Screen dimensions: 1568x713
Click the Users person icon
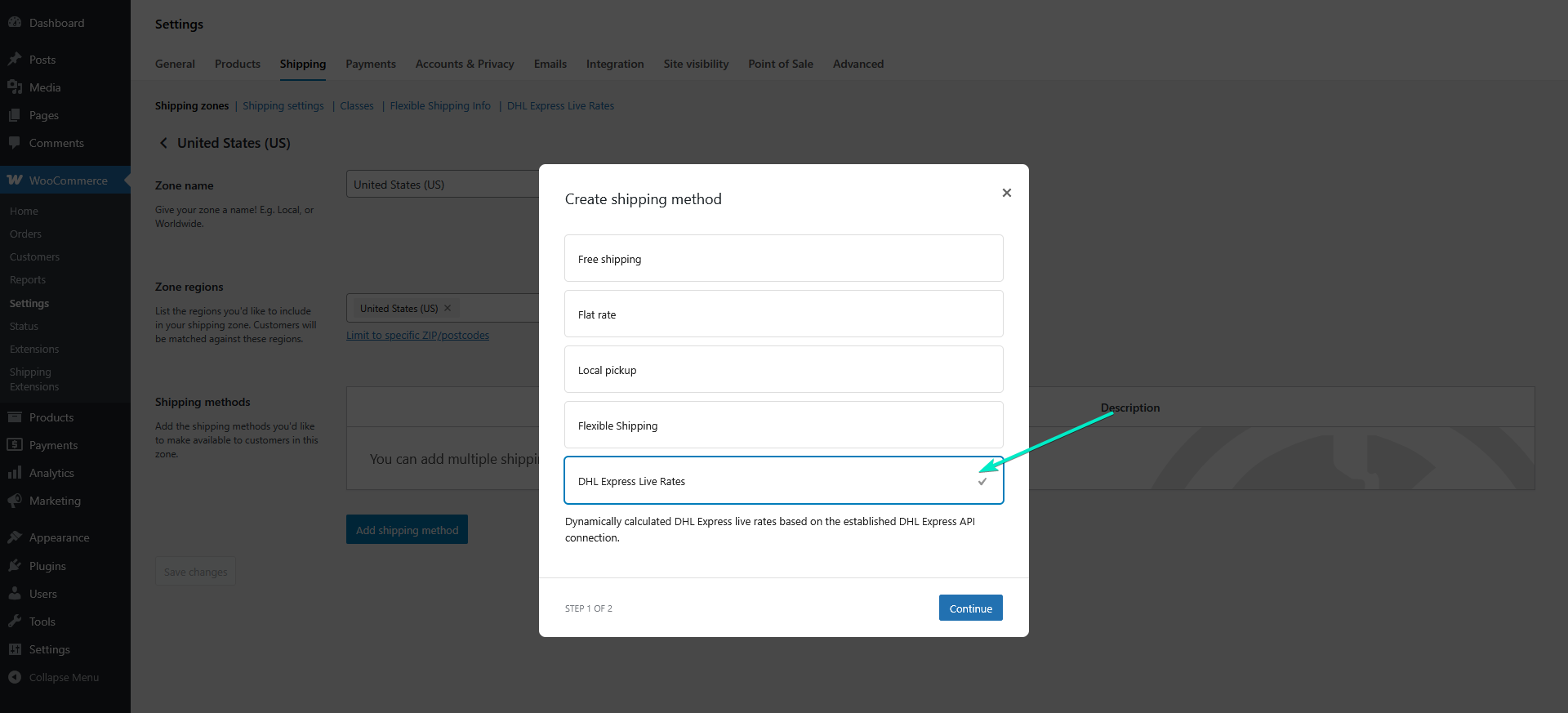(x=15, y=594)
